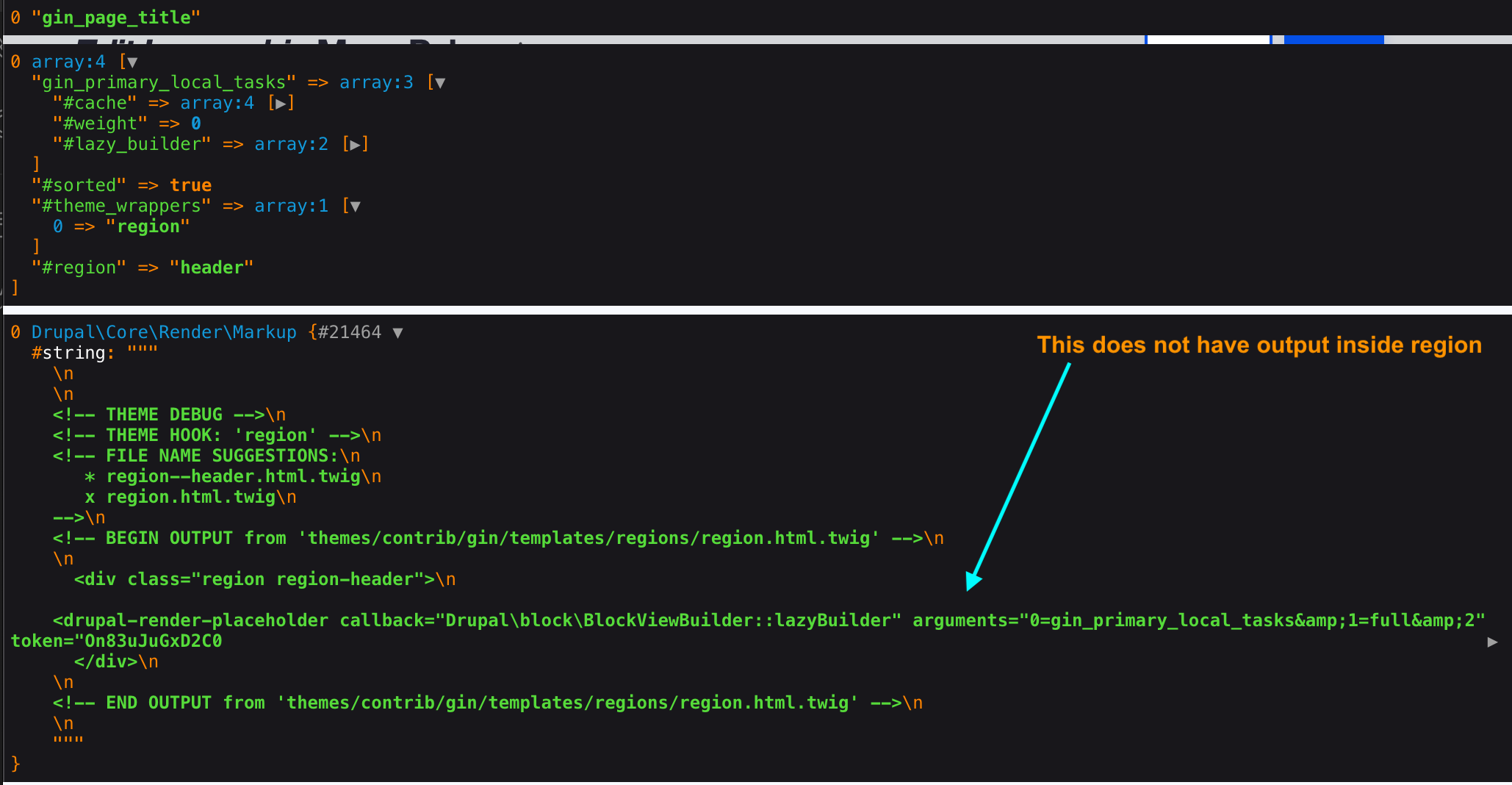Screen dimensions: 1512x785
Task: Expand the #lazy_builder array:2 entry
Action: [356, 144]
